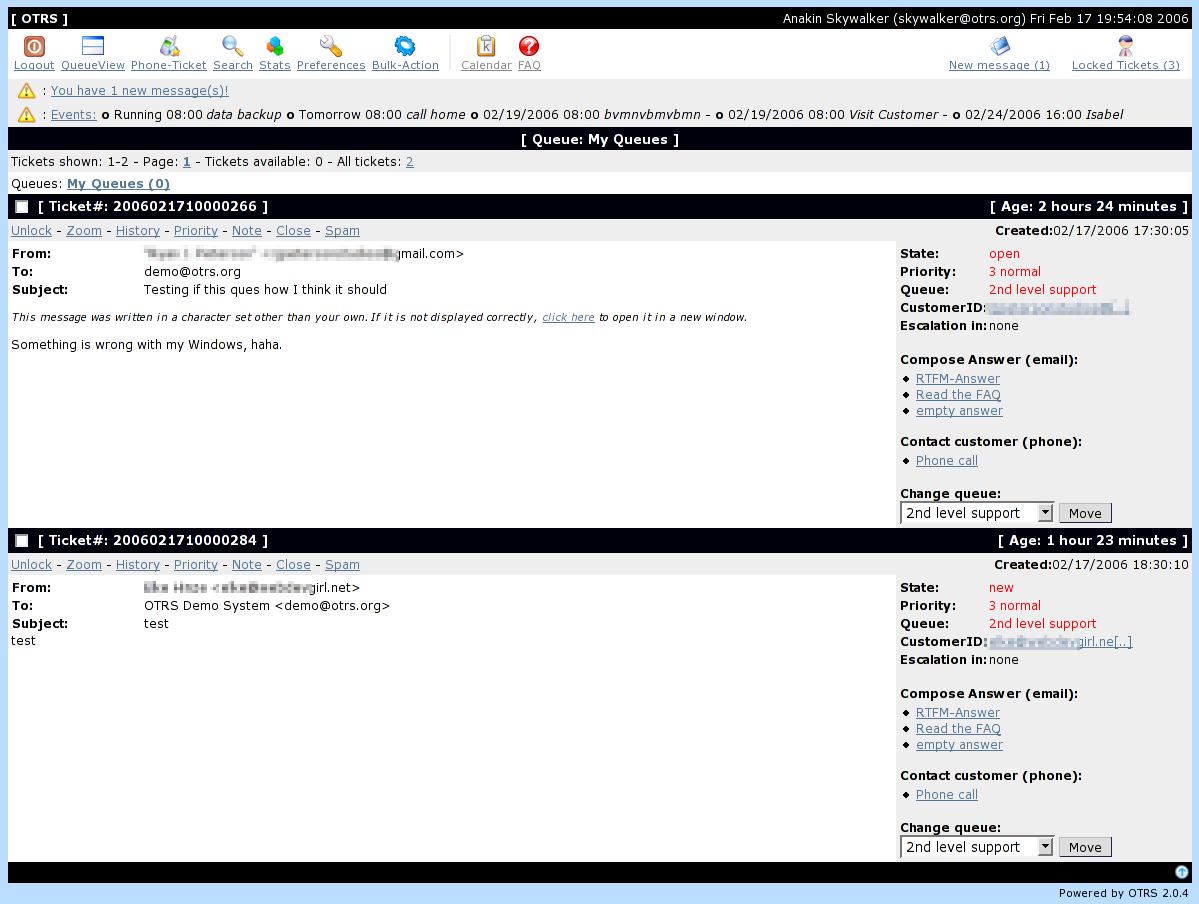The image size is (1199, 904).
Task: Mark second ticket as Spam
Action: pos(342,565)
